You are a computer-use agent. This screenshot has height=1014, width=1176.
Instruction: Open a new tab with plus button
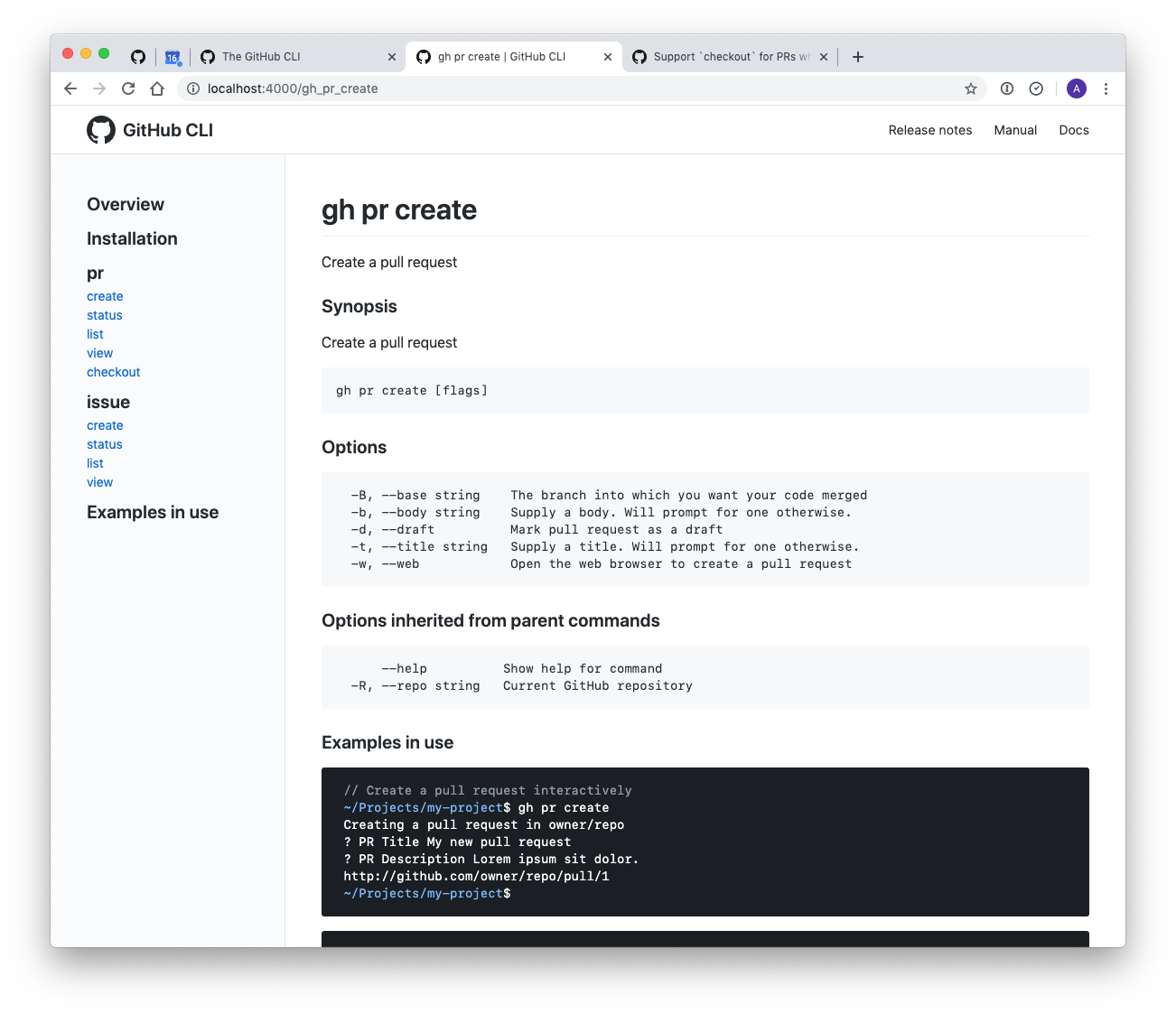click(858, 57)
